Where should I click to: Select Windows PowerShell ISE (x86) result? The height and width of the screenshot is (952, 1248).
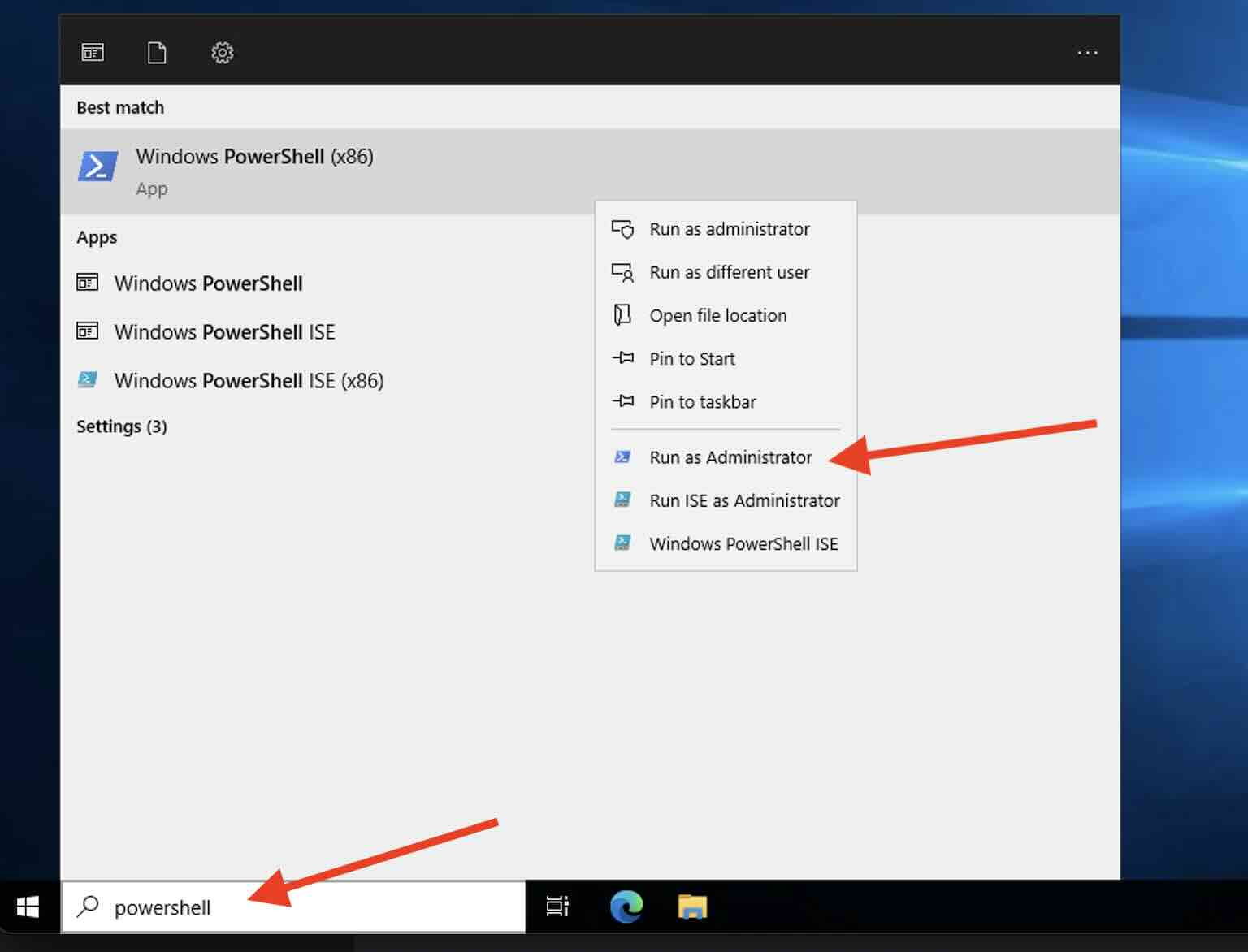248,381
